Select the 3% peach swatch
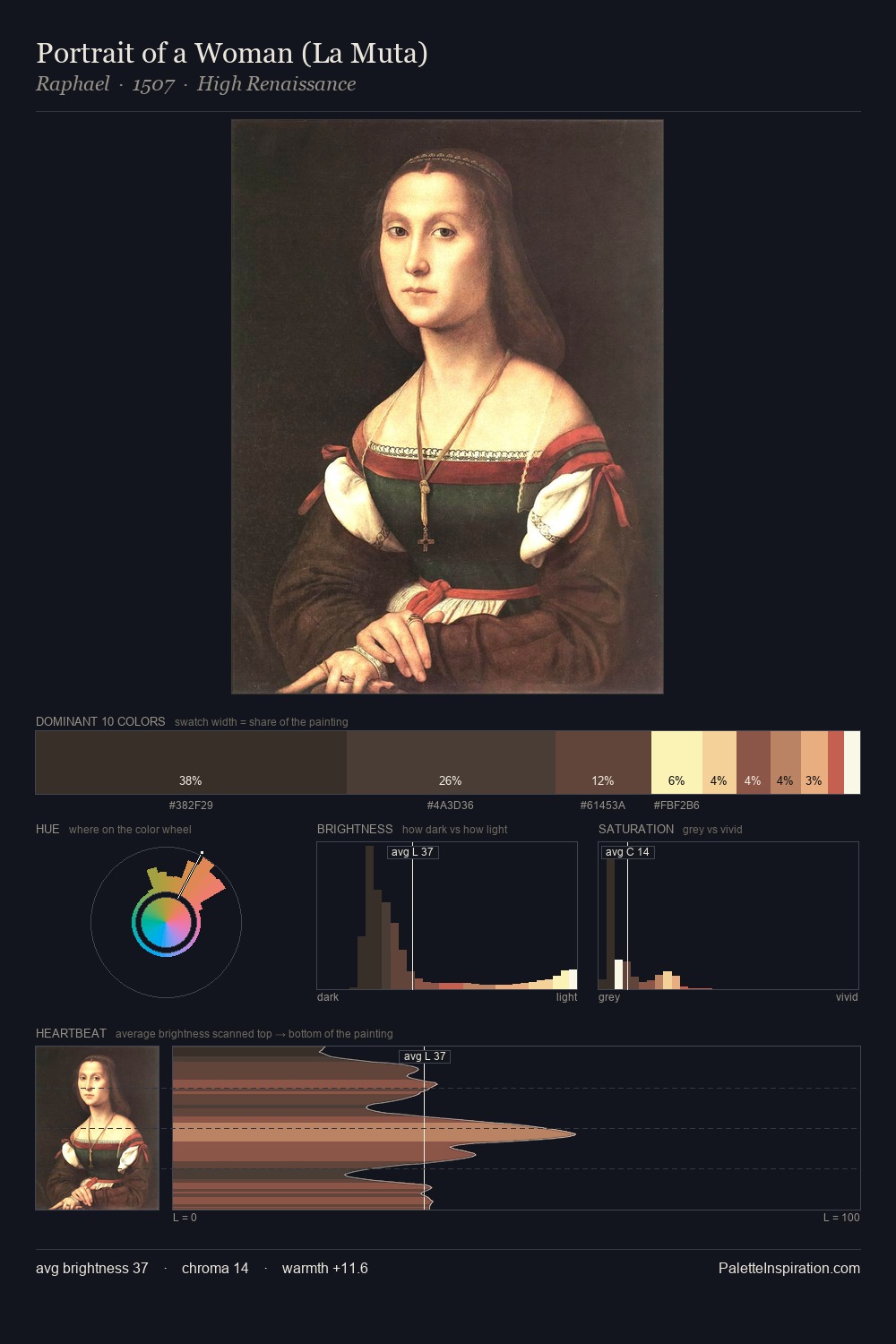This screenshot has width=896, height=1344. tap(814, 762)
